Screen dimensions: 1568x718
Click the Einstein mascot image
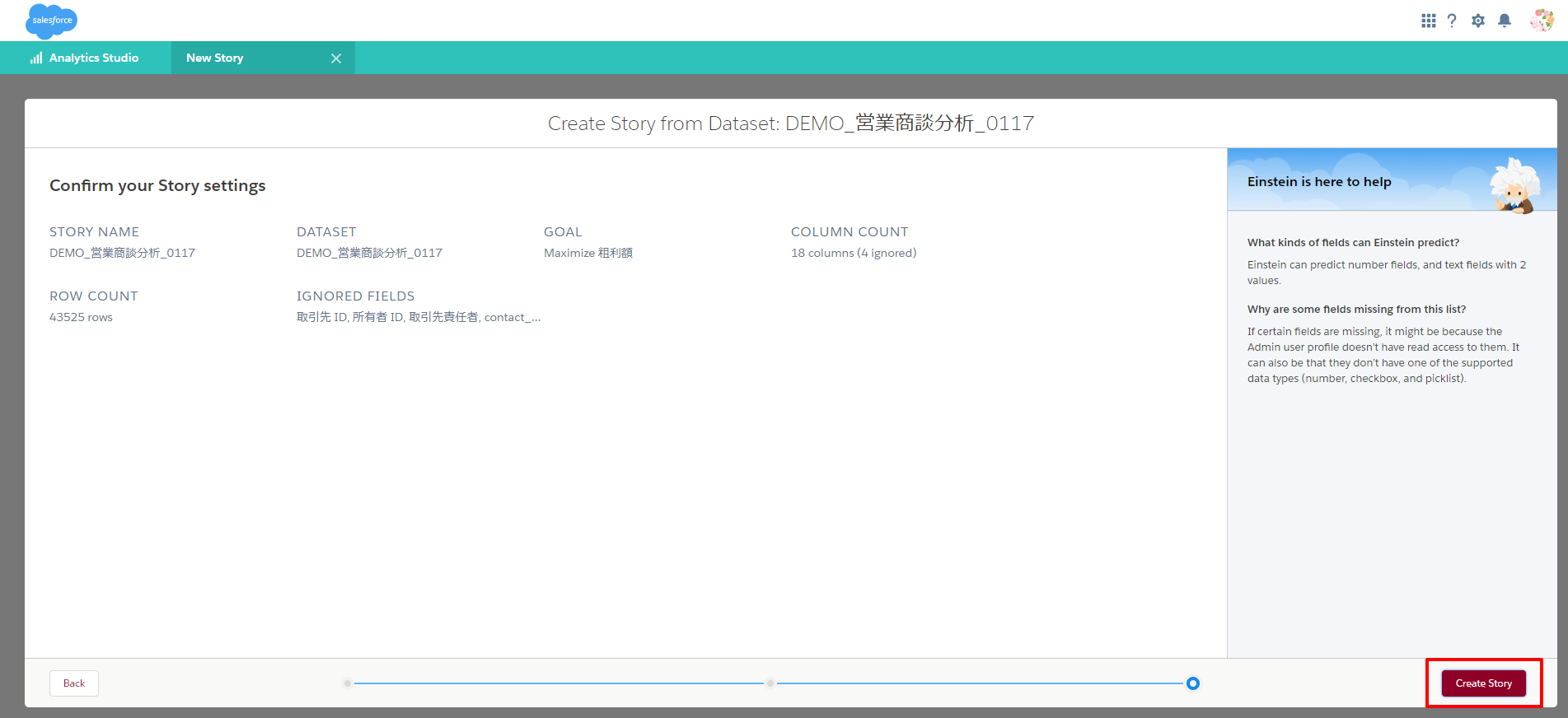coord(1514,186)
